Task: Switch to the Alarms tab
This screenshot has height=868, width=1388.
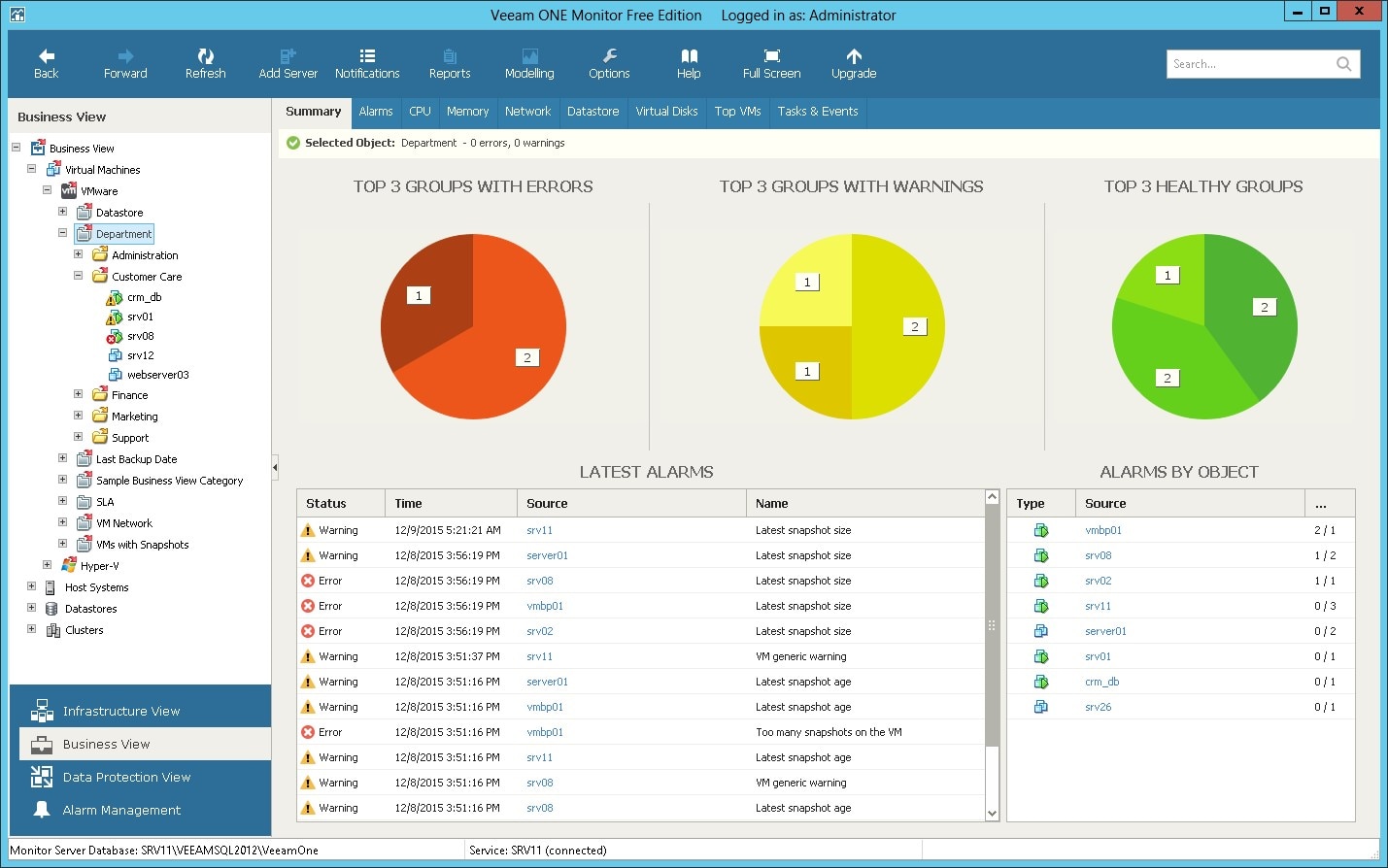Action: pyautogui.click(x=376, y=112)
